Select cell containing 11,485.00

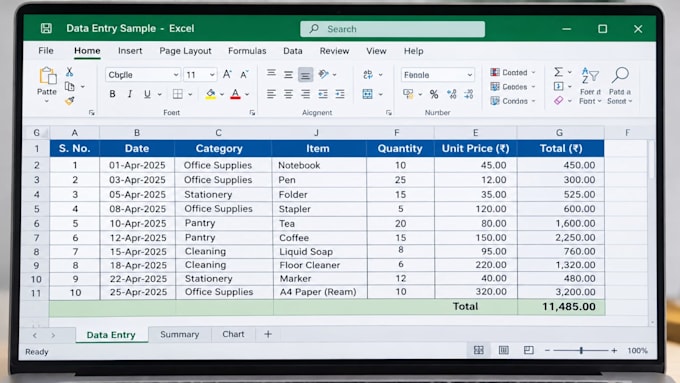pos(561,307)
